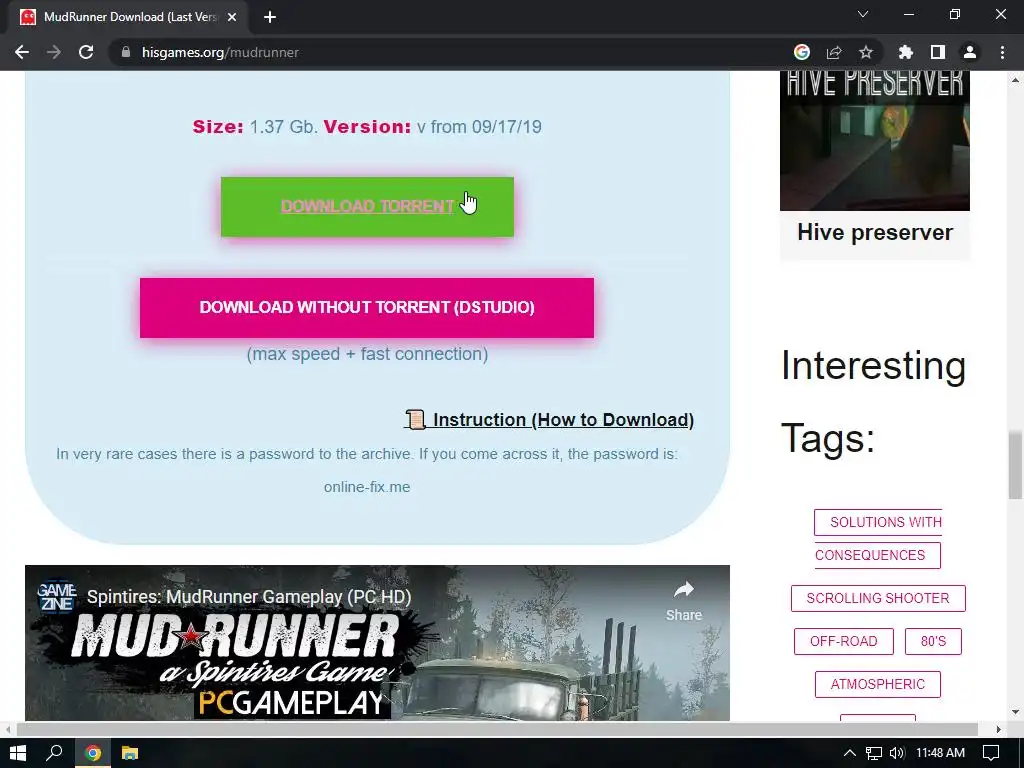The height and width of the screenshot is (768, 1024).
Task: Click the scroll icon beside Instruction link
Action: (415, 419)
